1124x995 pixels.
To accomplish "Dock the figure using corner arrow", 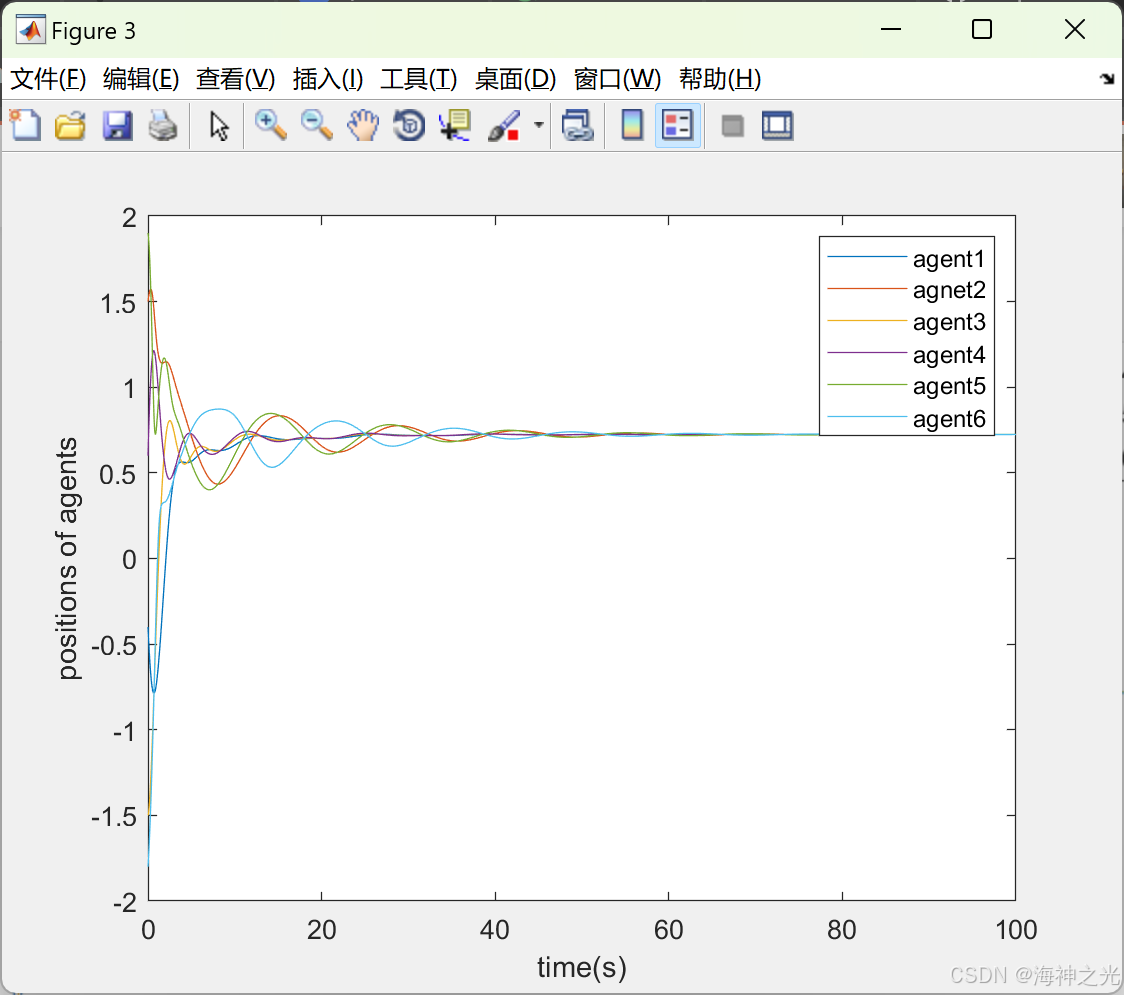I will (1107, 79).
